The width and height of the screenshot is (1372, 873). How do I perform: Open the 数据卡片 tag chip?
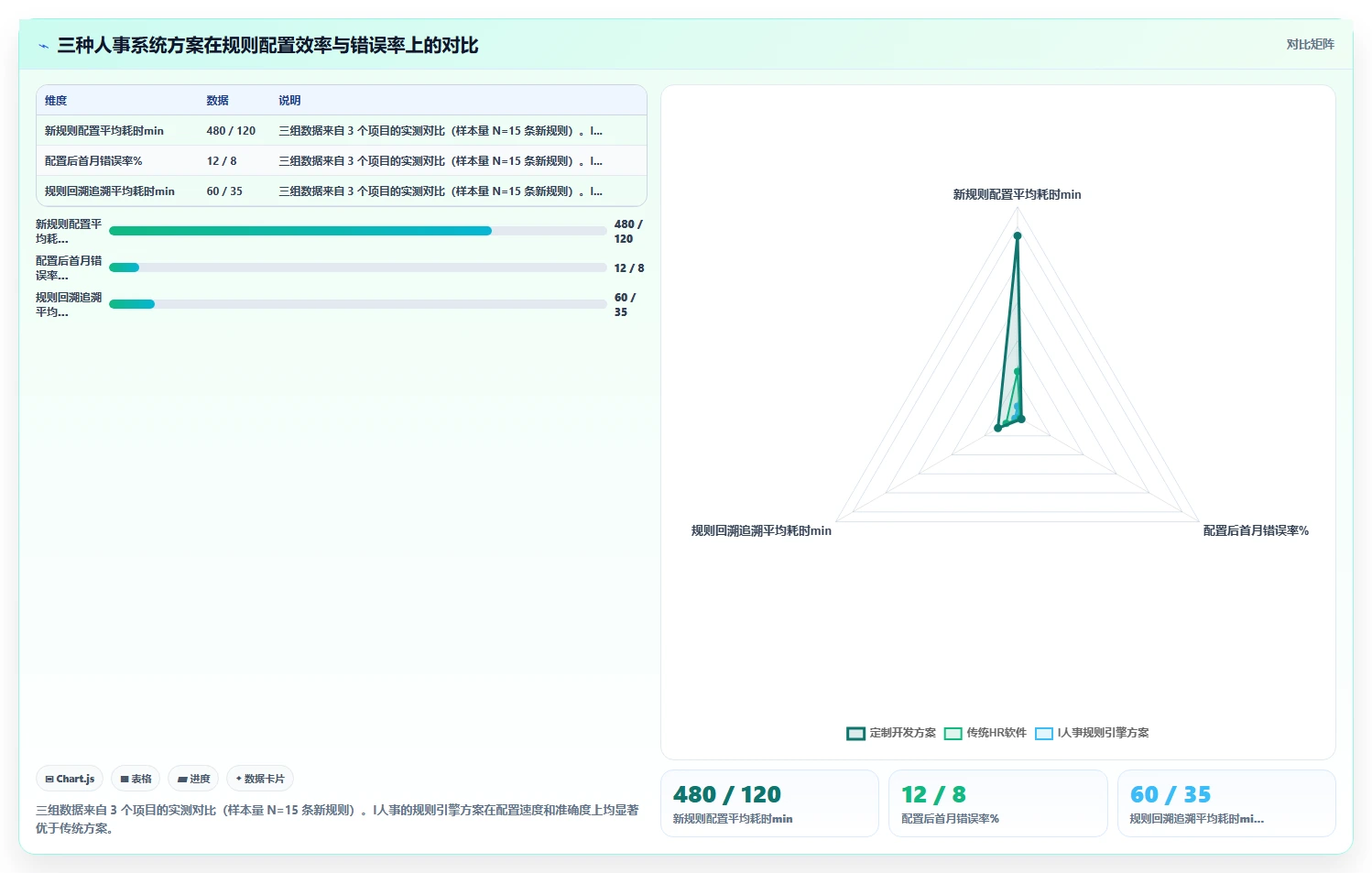click(260, 779)
